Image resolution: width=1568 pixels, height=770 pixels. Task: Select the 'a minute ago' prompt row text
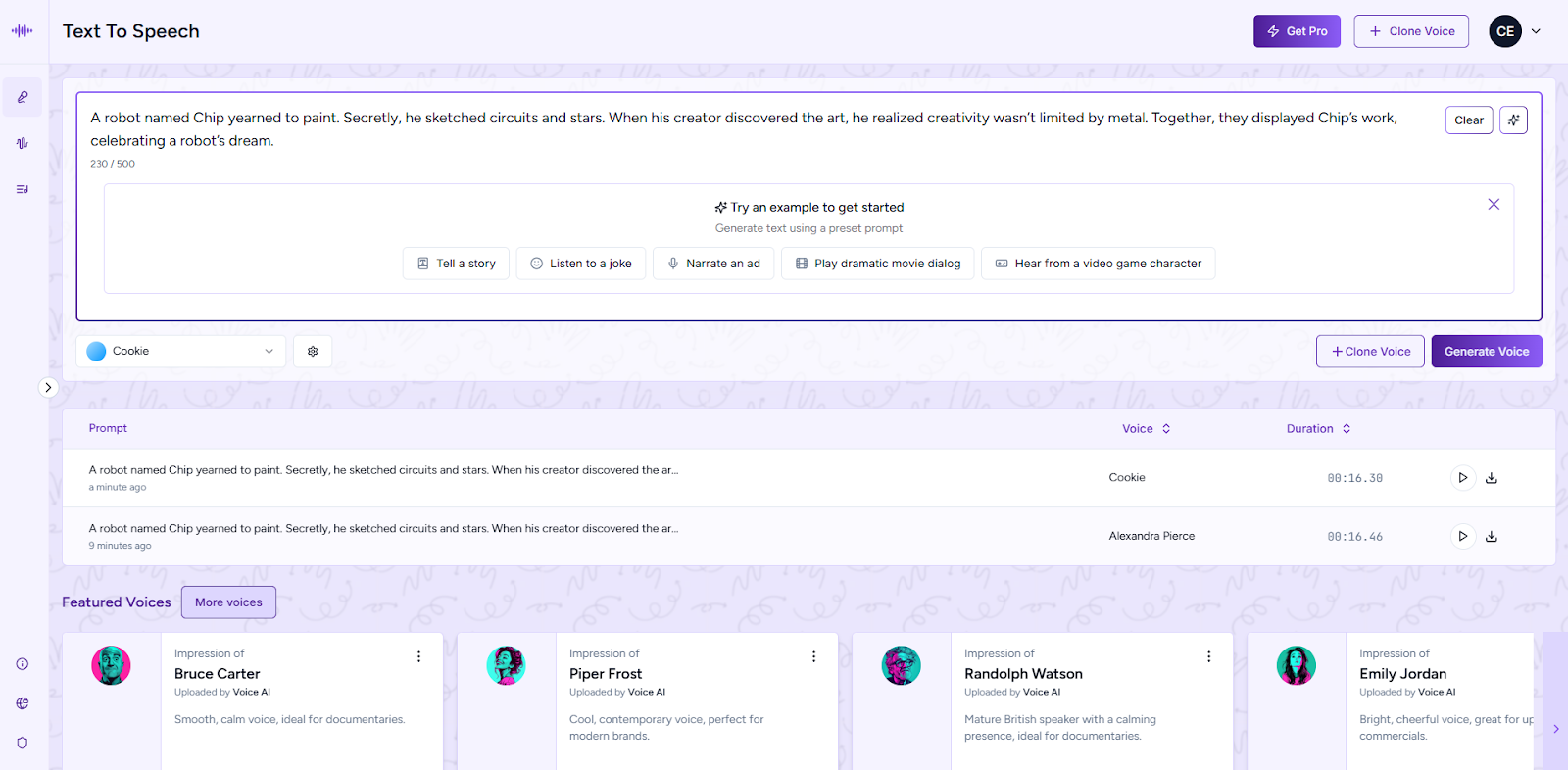click(383, 470)
